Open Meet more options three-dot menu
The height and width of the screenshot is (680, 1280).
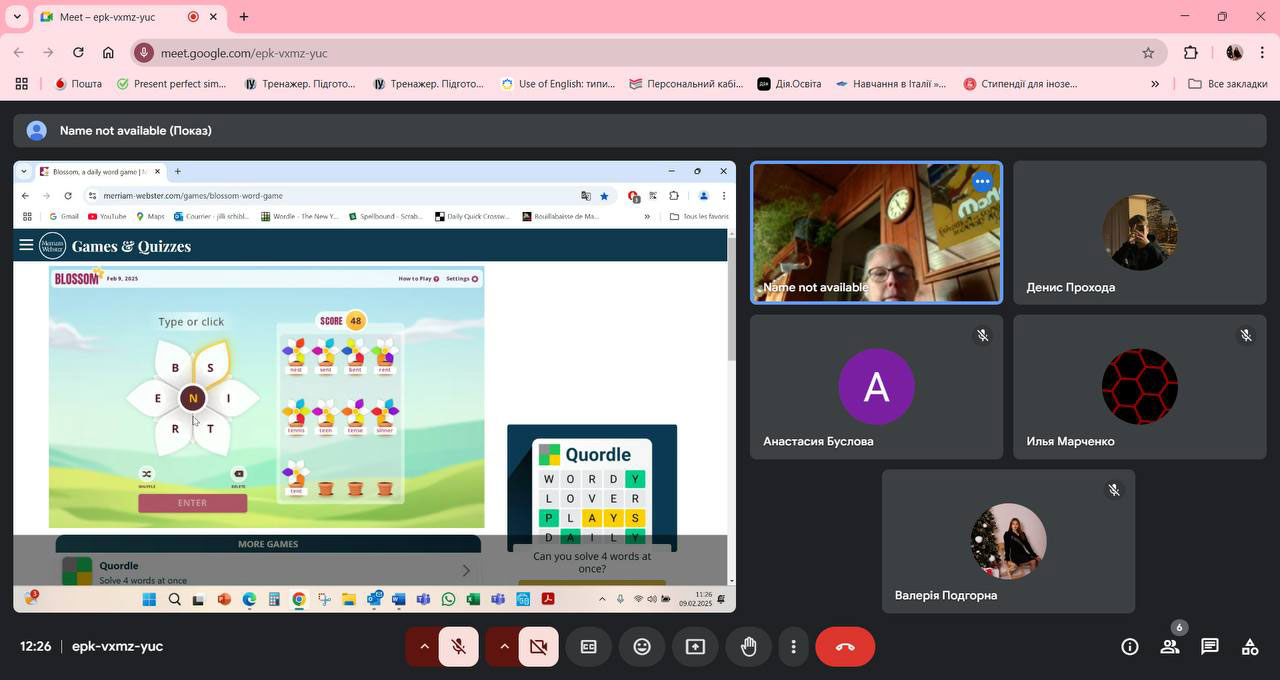coord(793,647)
